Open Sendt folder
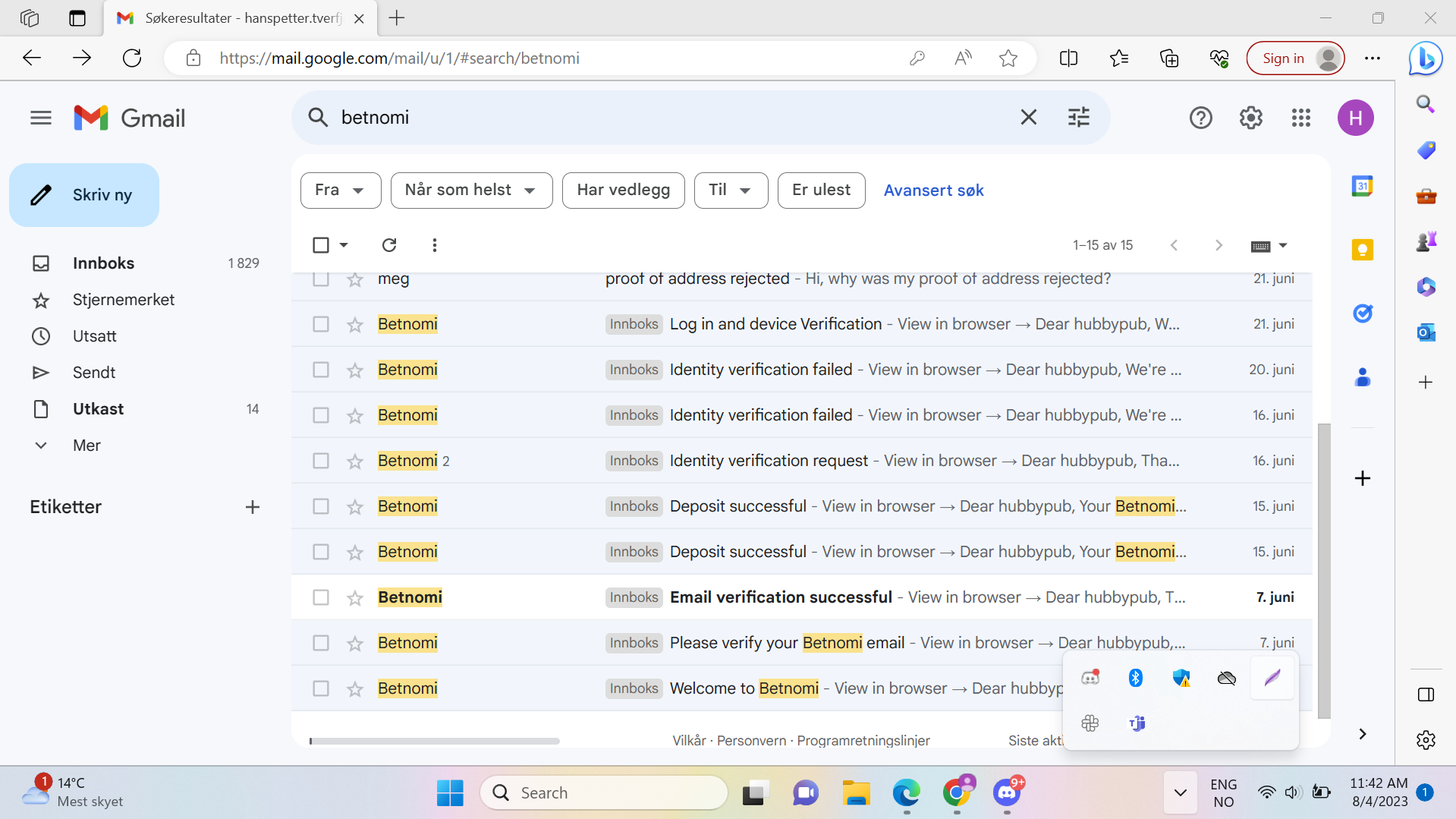 pyautogui.click(x=93, y=373)
